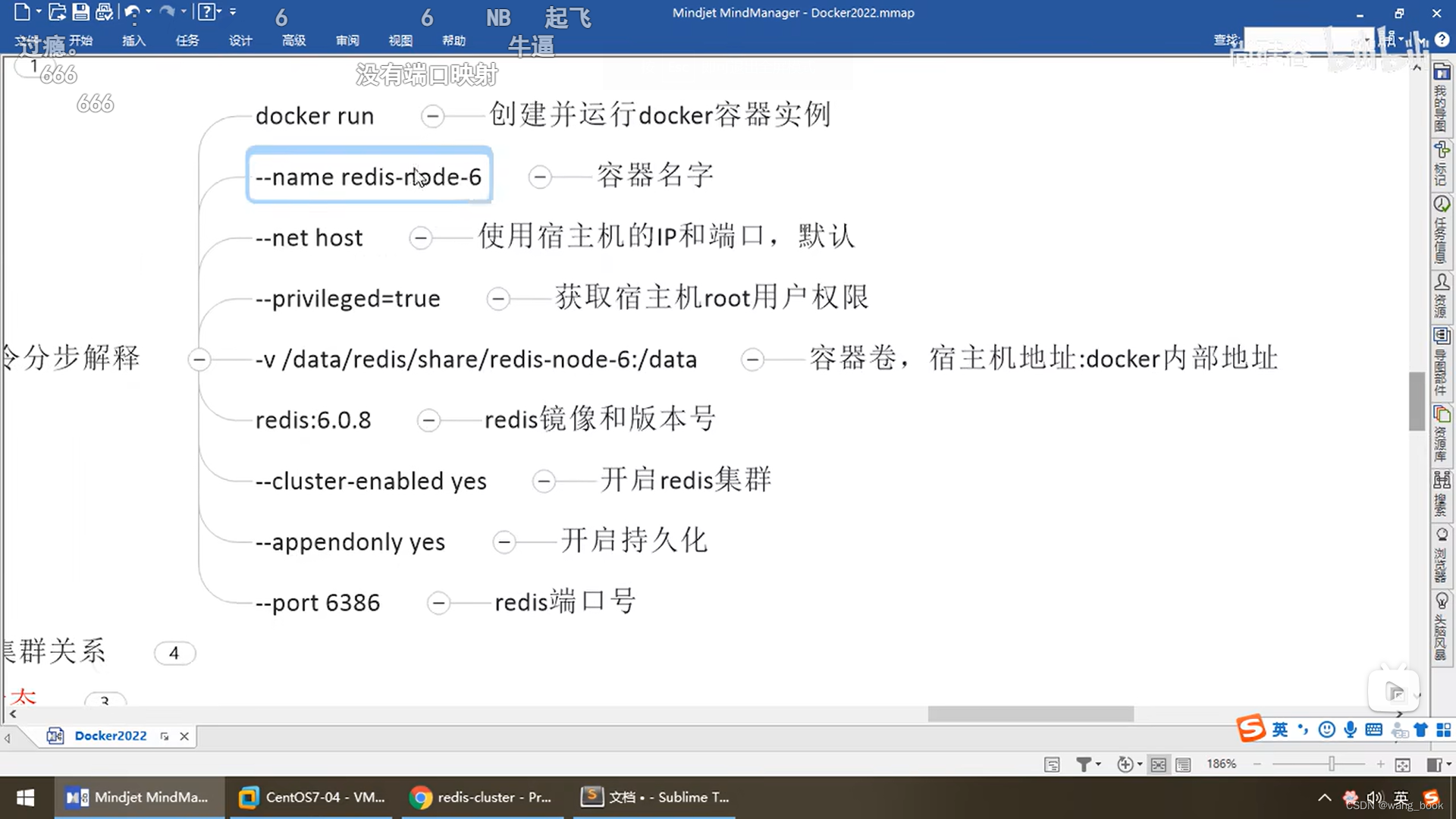Click the Save icon in quick access toolbar
The width and height of the screenshot is (1456, 819).
point(80,12)
